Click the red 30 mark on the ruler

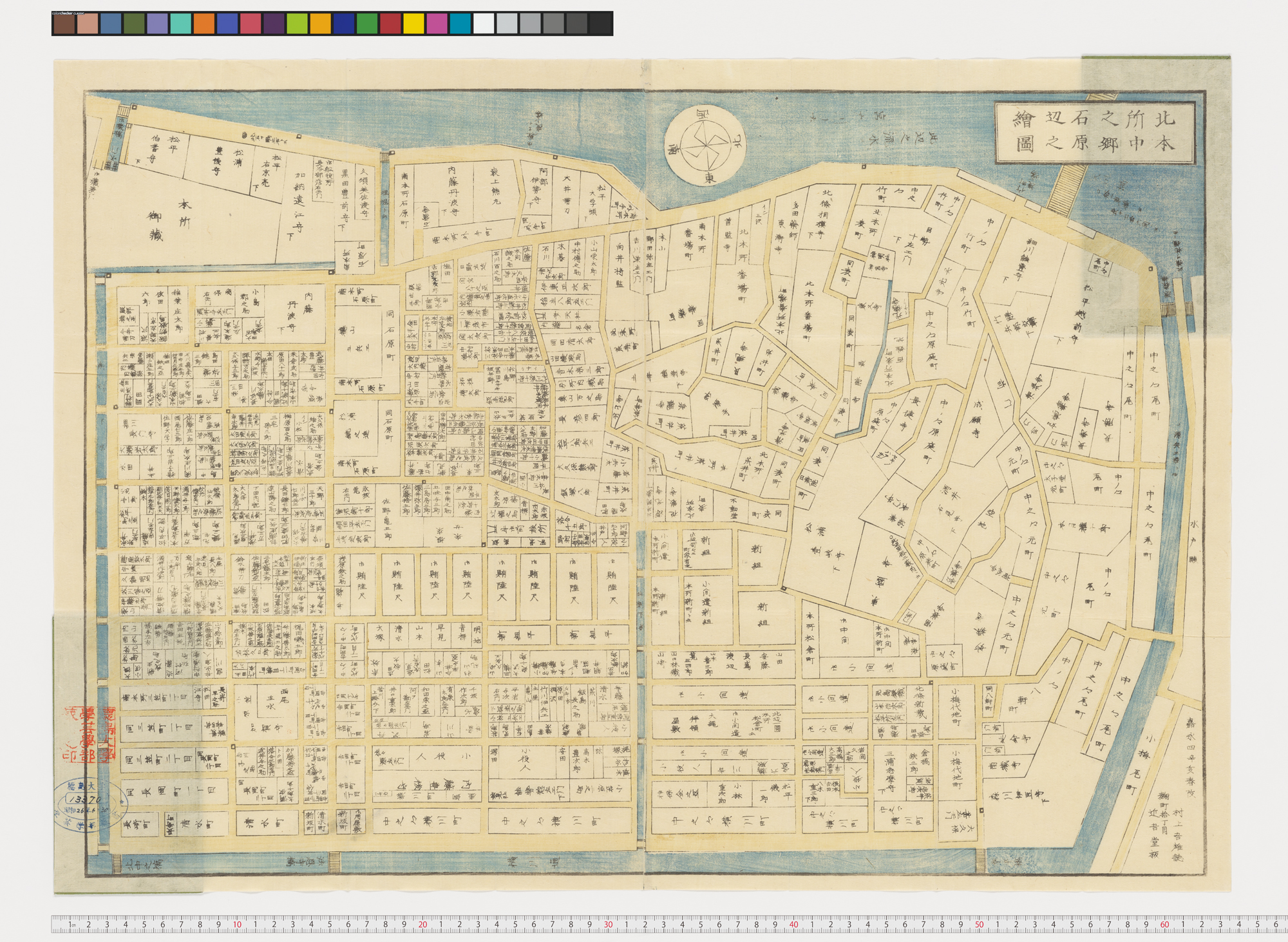point(608,925)
